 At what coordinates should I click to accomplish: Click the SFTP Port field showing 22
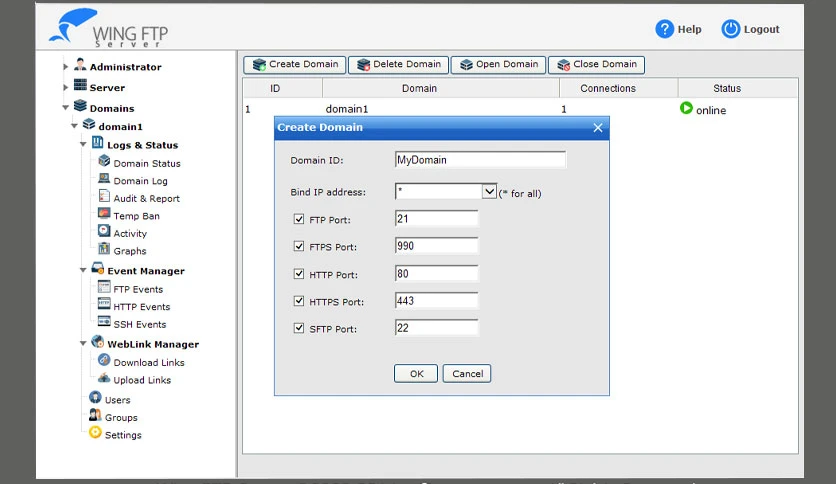(436, 328)
